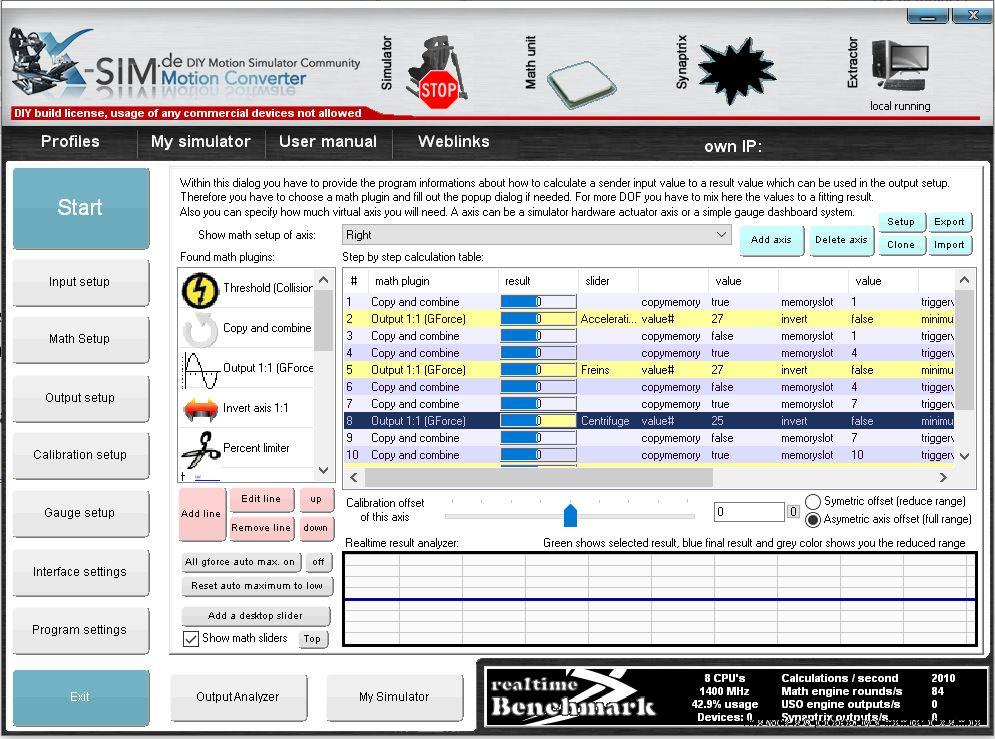
Task: Click the small 0 reset button beside offset field
Action: pos(793,512)
